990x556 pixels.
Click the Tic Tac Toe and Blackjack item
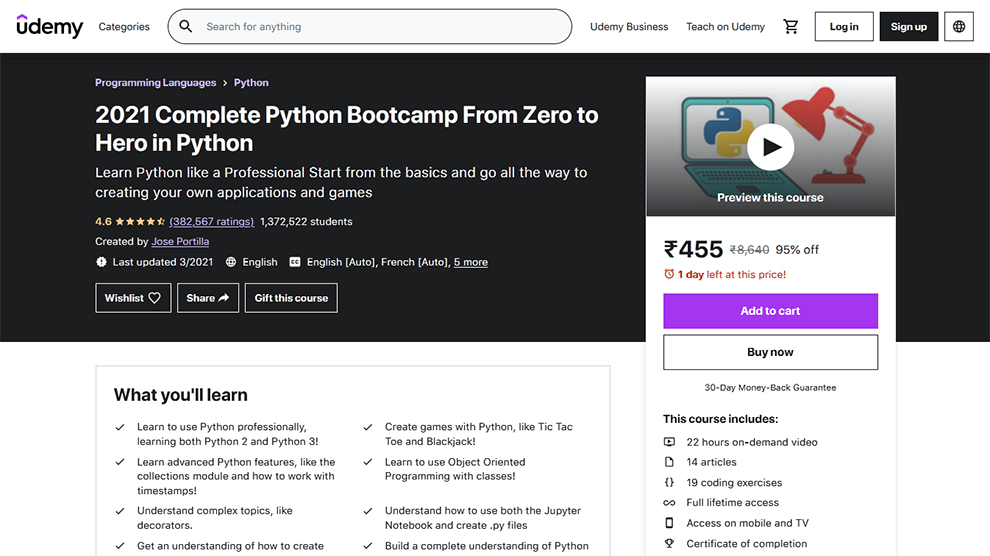point(479,434)
